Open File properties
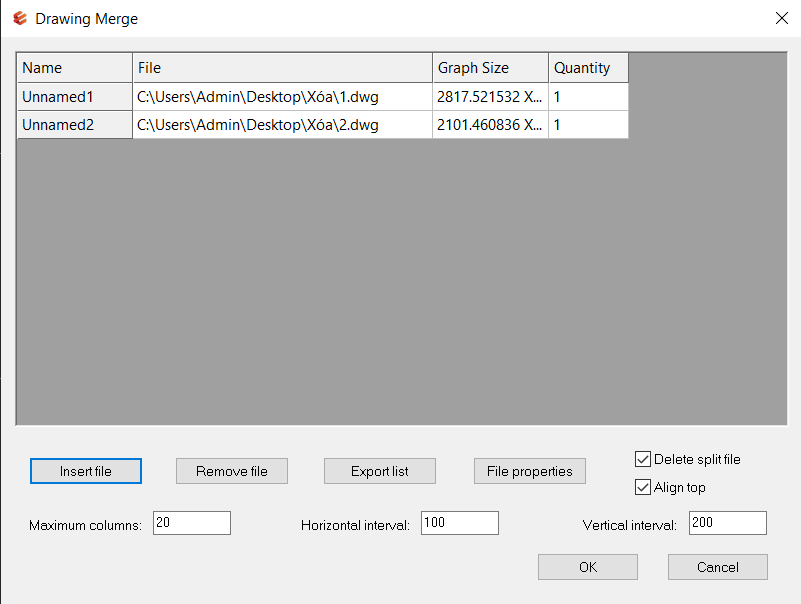This screenshot has height=604, width=801. click(529, 471)
